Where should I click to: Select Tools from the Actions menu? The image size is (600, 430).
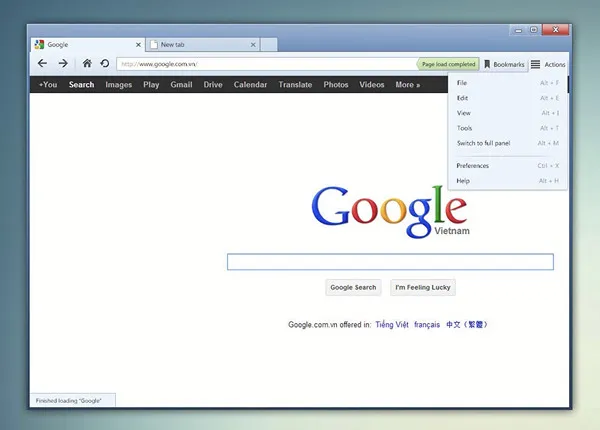(464, 128)
